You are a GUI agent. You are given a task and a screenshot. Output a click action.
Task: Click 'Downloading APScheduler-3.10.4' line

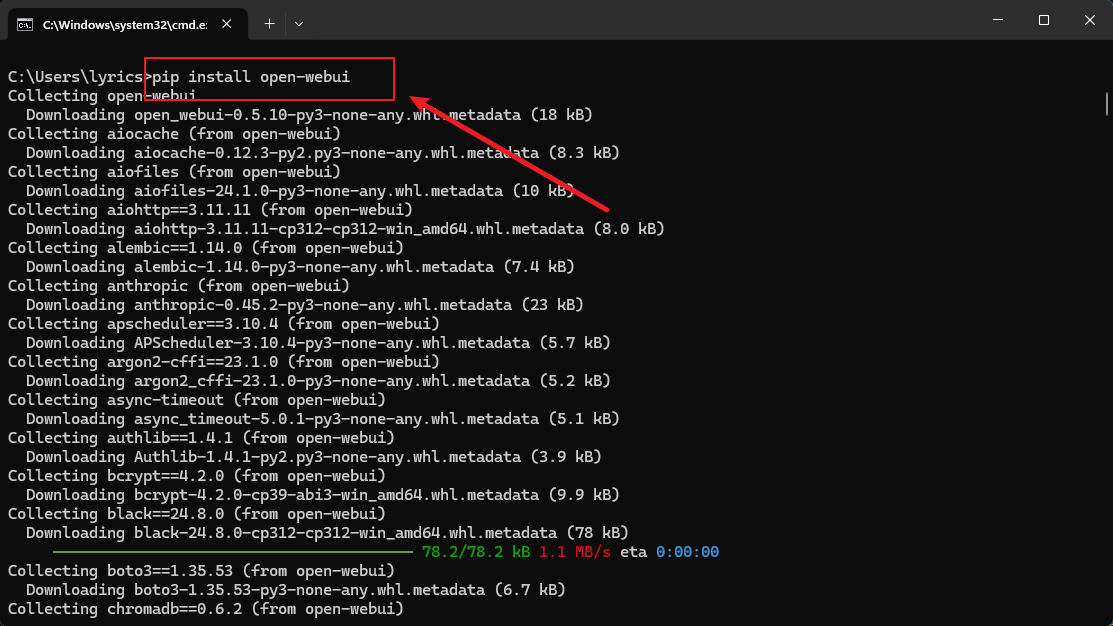(x=318, y=343)
